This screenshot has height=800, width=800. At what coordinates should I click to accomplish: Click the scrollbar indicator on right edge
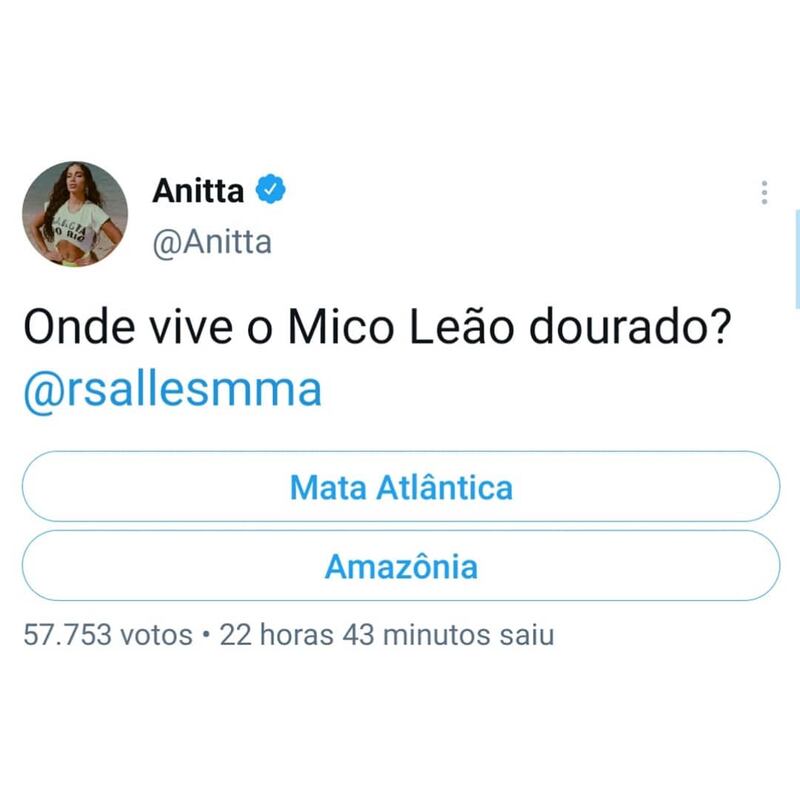(x=797, y=259)
